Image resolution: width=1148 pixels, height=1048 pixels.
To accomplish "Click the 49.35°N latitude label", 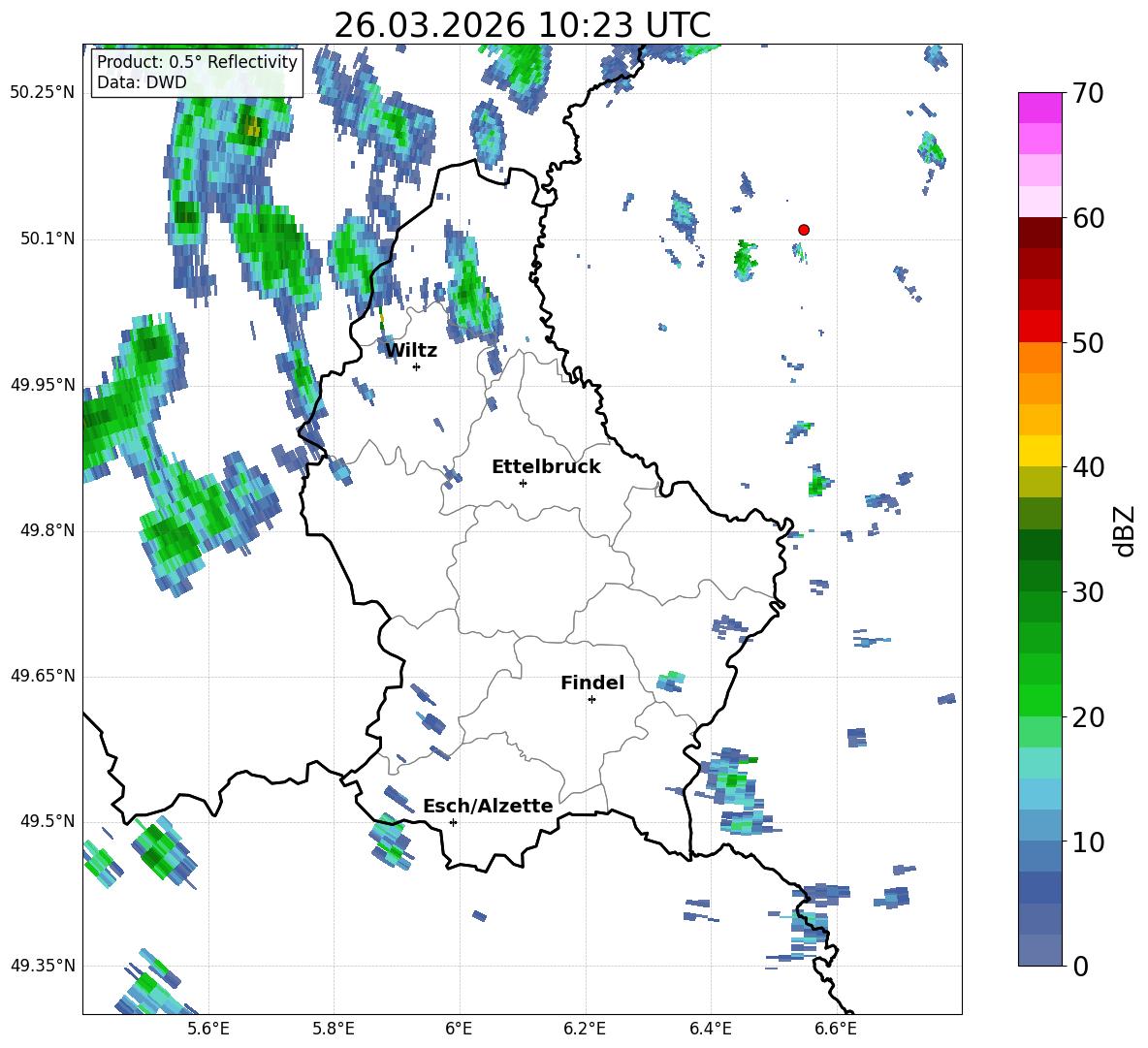I will point(43,966).
